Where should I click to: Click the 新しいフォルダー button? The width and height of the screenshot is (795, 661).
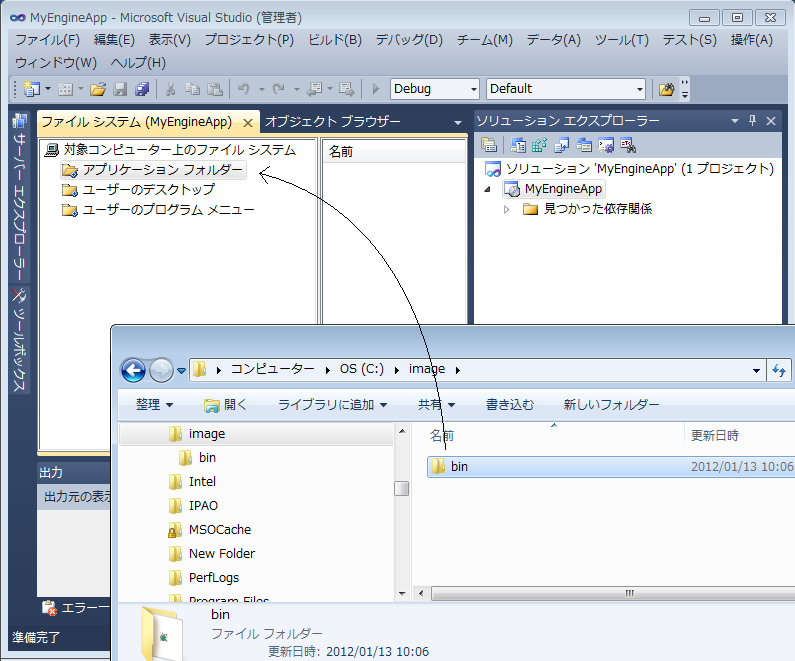(611, 405)
